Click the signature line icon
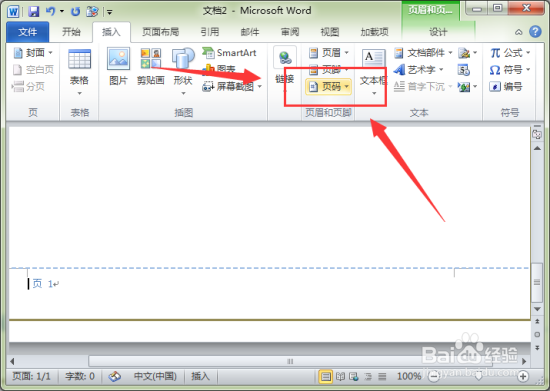The width and height of the screenshot is (550, 391). click(x=464, y=53)
